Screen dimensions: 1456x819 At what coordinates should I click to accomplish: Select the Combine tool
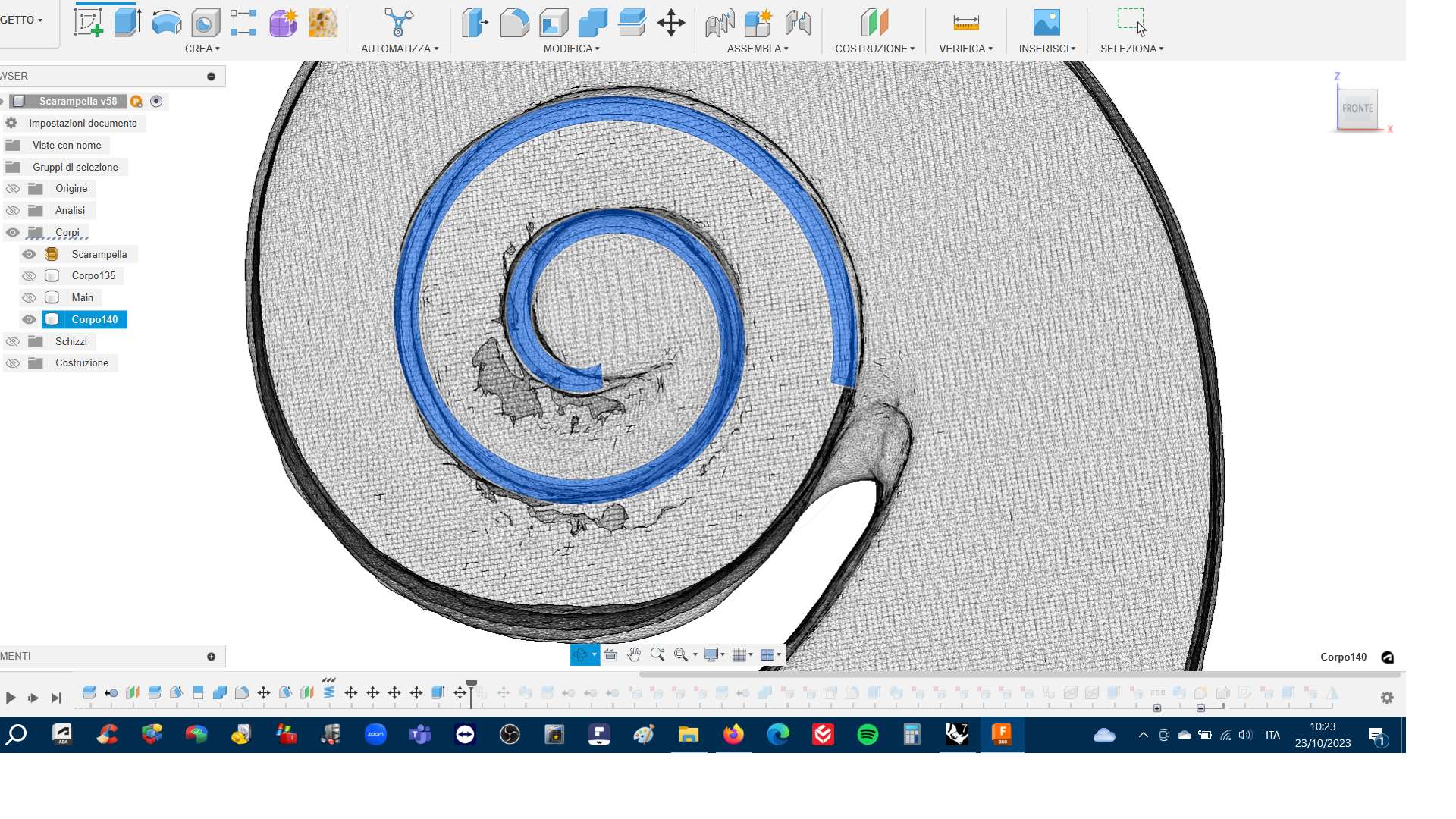pos(593,23)
